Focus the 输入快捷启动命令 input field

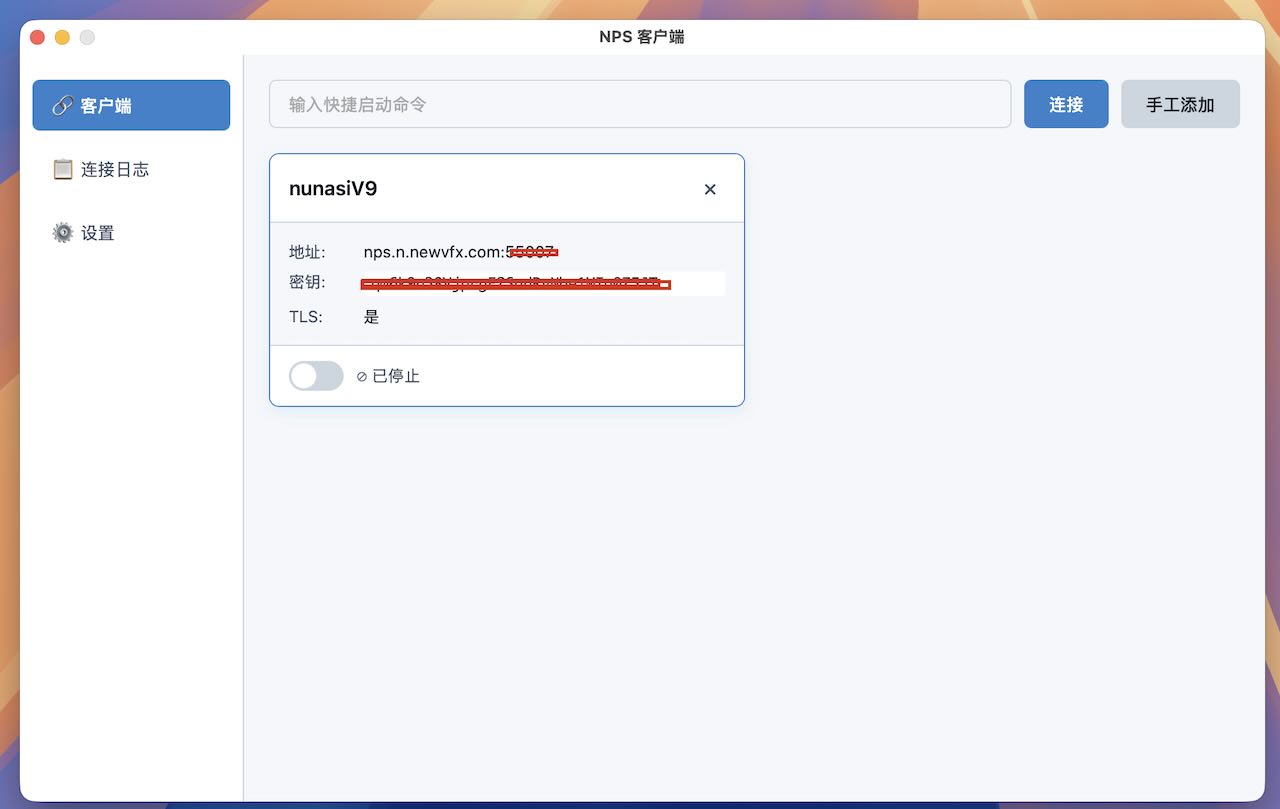pos(640,104)
